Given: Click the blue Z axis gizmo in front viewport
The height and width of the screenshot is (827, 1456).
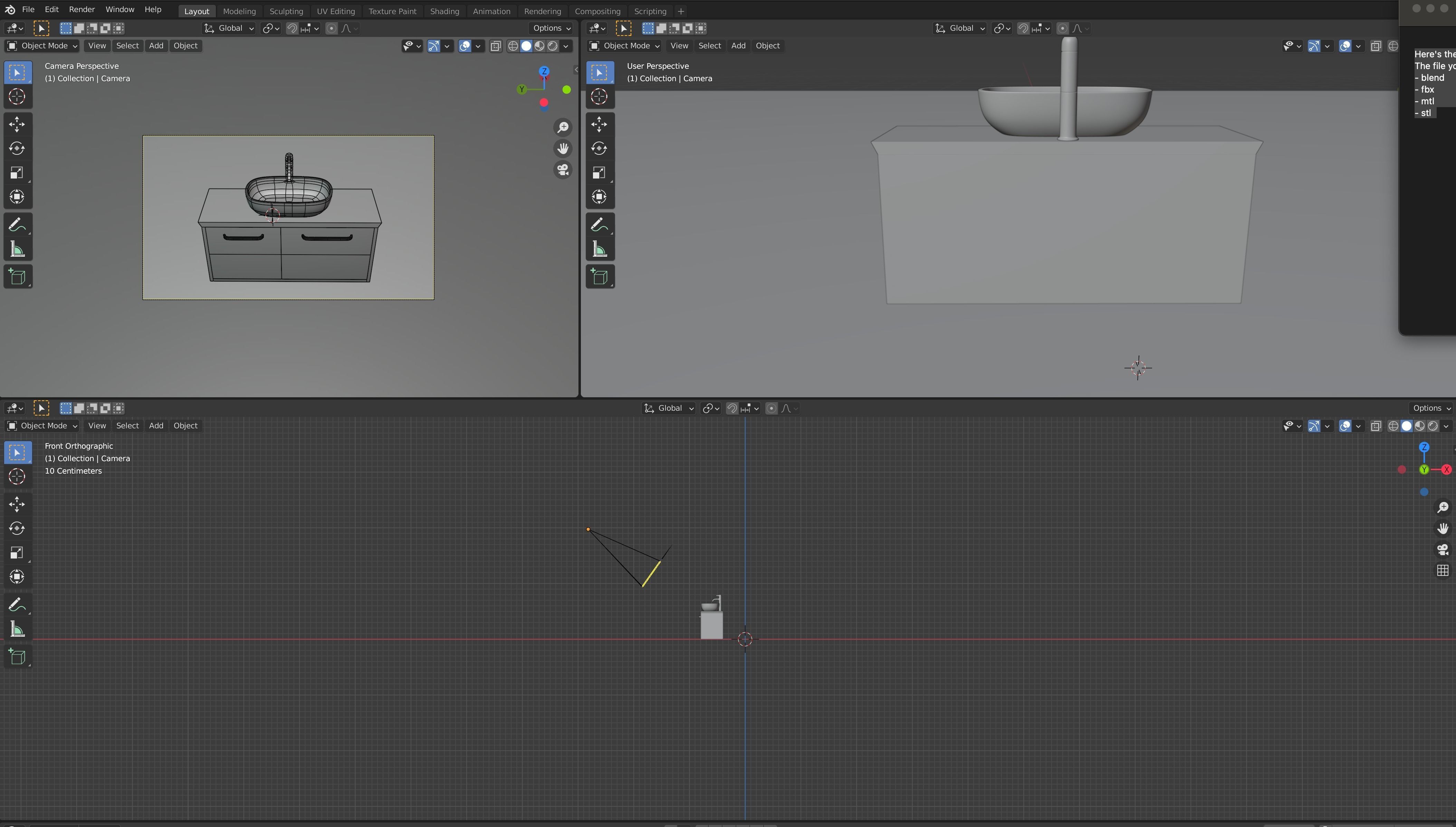Looking at the screenshot, I should [x=1424, y=448].
